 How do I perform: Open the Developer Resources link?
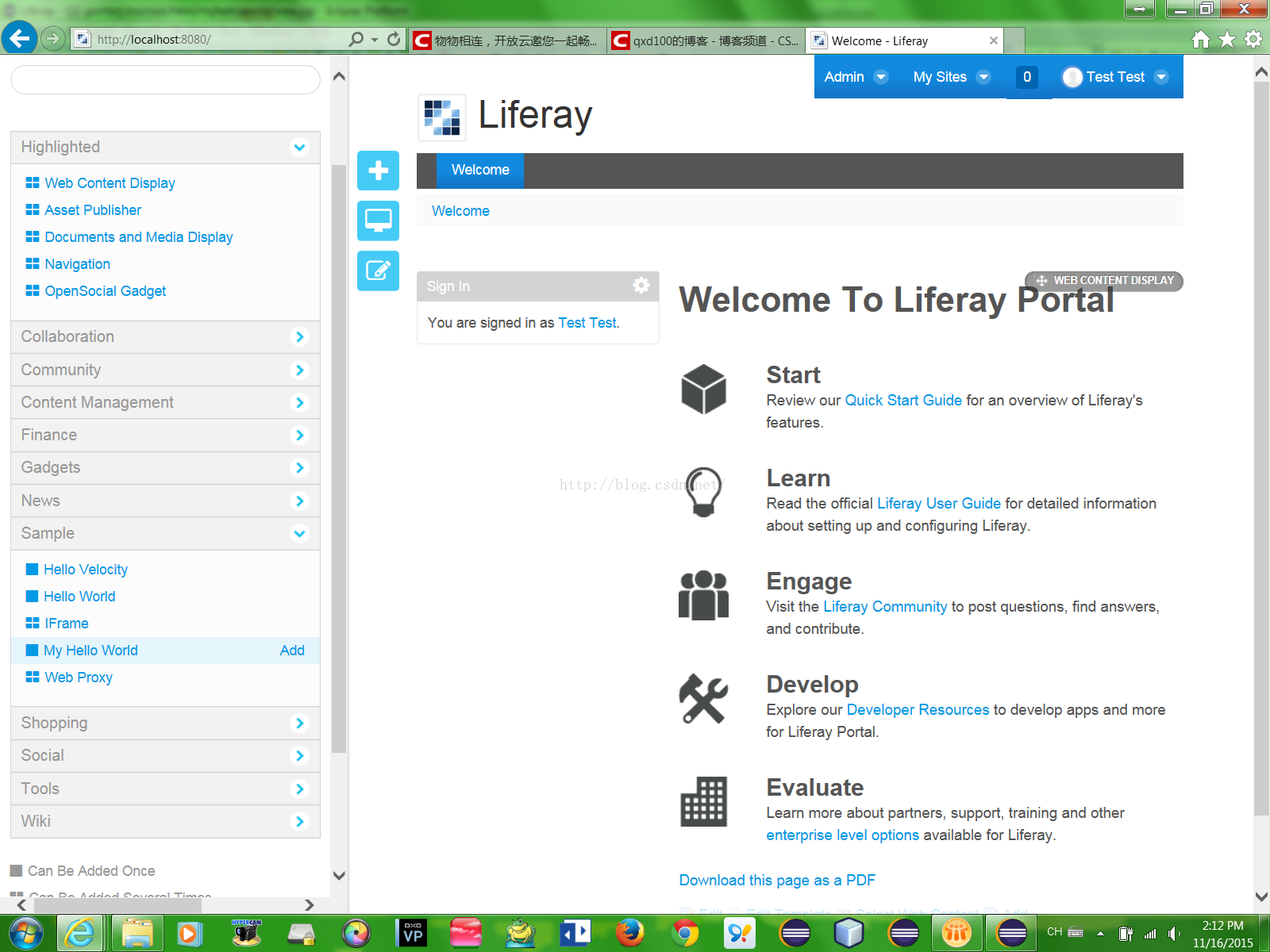click(x=918, y=710)
